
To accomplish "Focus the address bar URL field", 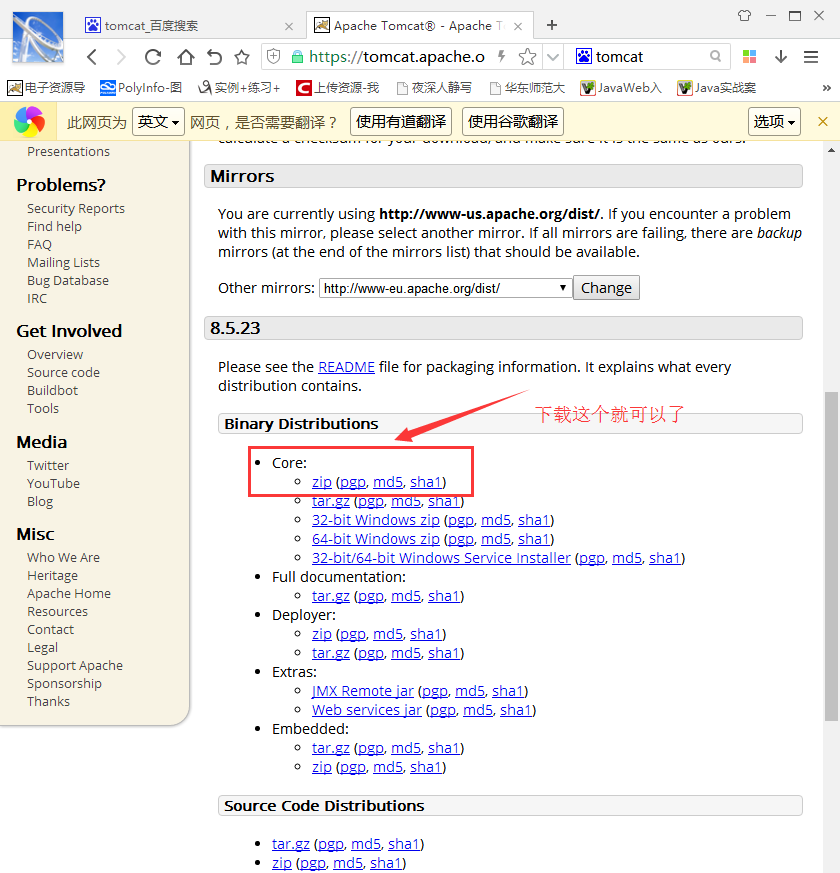I will (396, 56).
